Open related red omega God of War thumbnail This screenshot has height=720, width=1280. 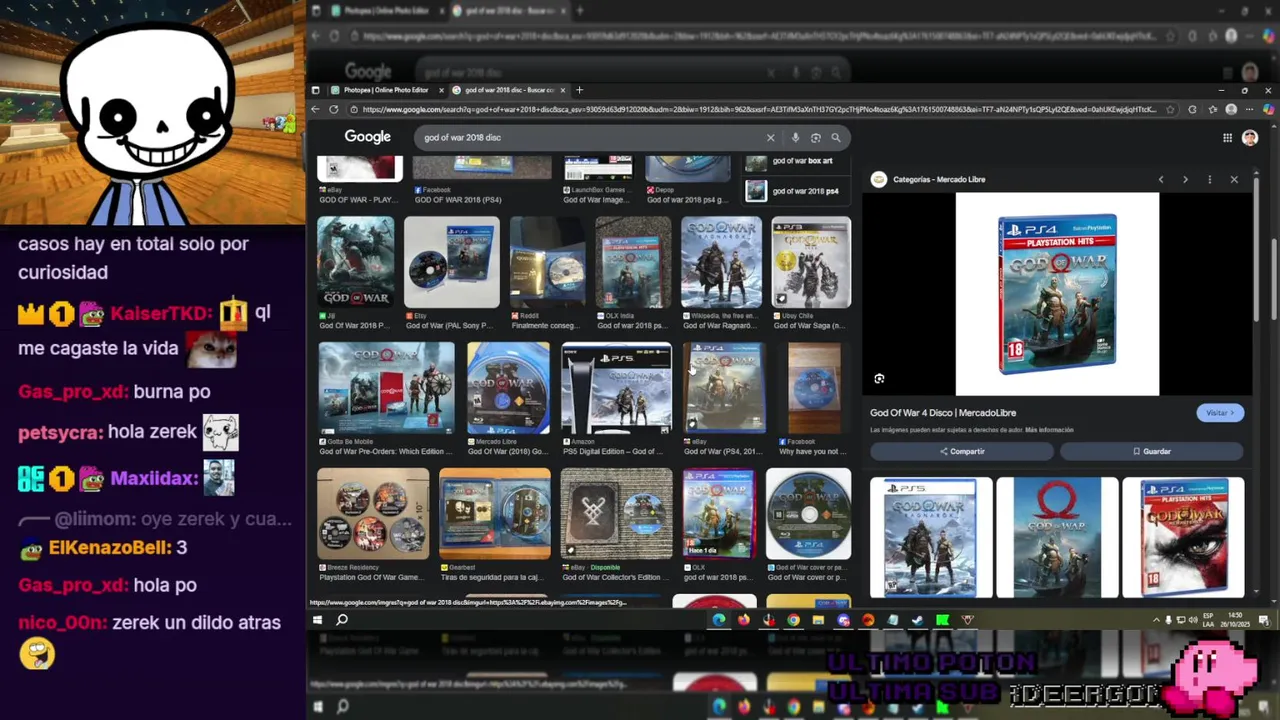(x=1057, y=538)
